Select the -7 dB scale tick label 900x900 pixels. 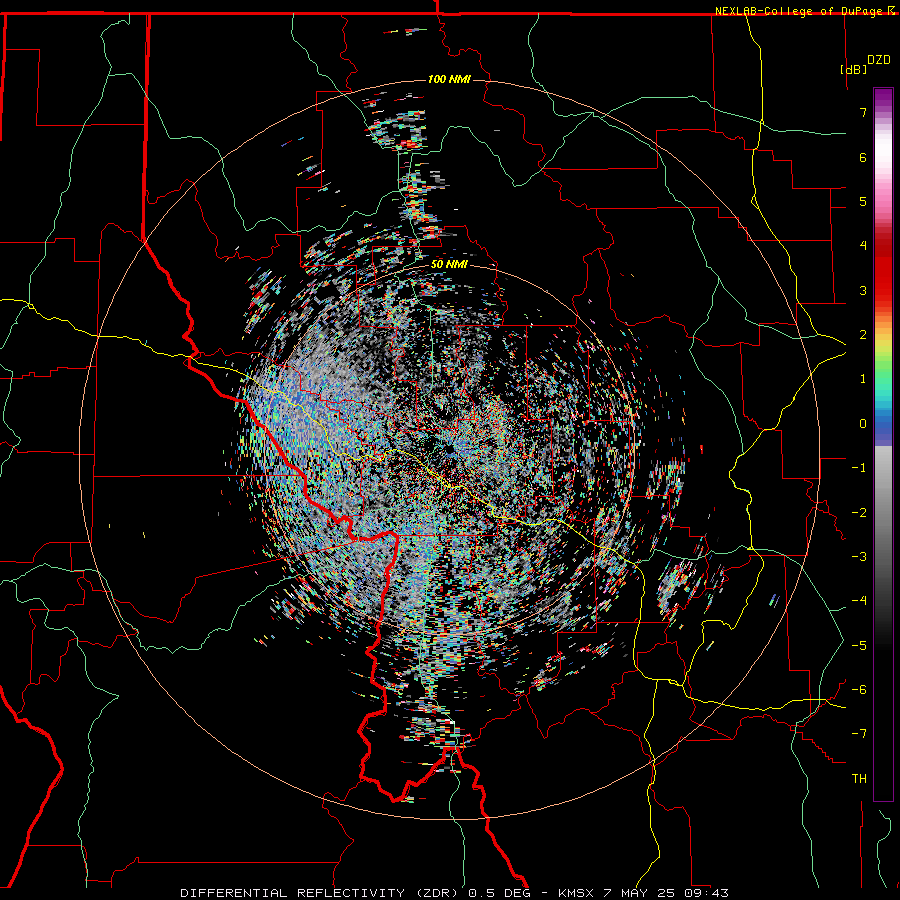(859, 734)
